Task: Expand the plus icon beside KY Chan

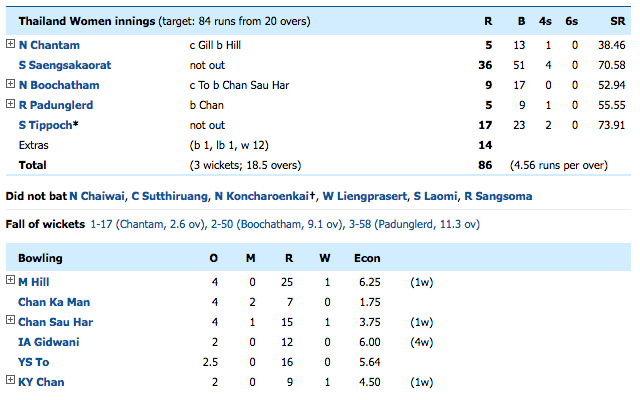Action: click(10, 381)
